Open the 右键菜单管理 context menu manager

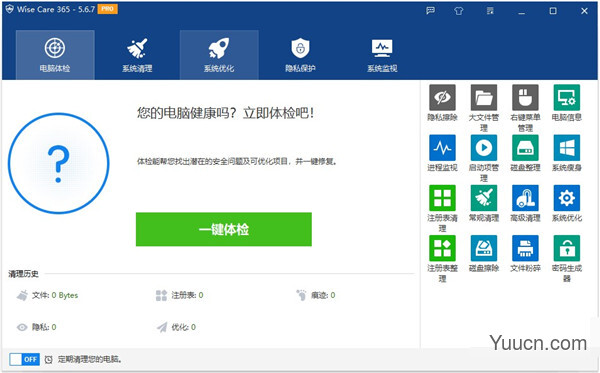[525, 98]
